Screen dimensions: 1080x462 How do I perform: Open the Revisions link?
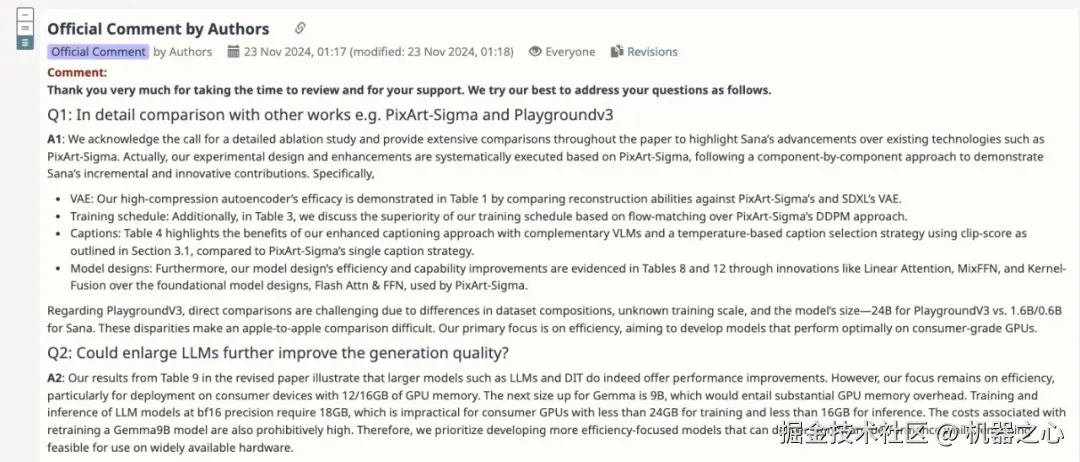(x=652, y=52)
